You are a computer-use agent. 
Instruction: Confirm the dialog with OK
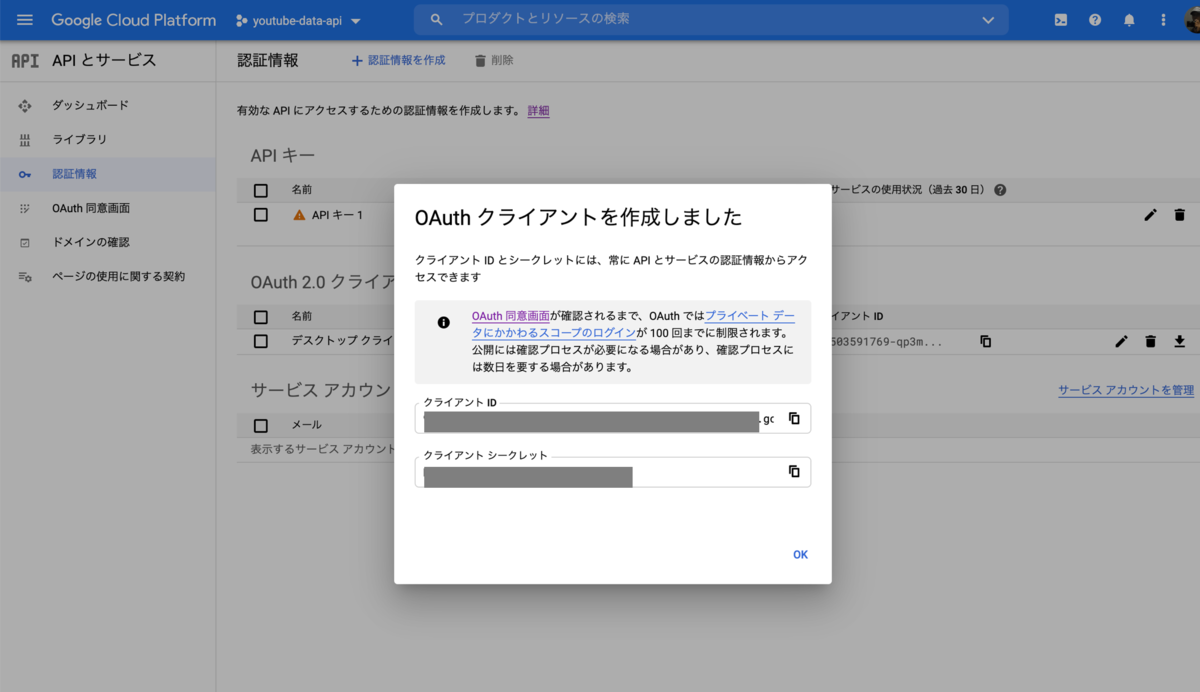click(x=799, y=553)
